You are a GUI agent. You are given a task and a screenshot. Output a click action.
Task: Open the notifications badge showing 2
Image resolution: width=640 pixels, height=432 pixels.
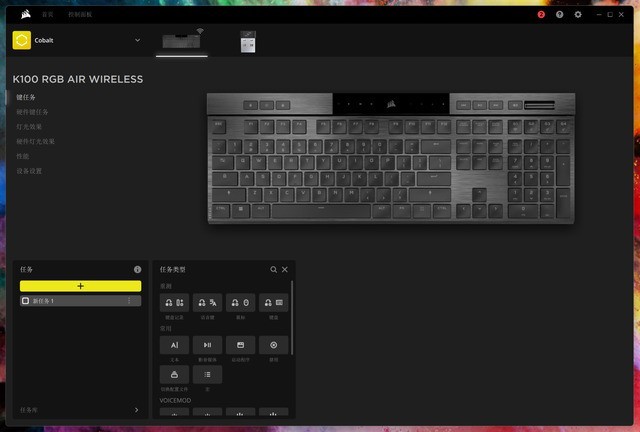coord(541,14)
